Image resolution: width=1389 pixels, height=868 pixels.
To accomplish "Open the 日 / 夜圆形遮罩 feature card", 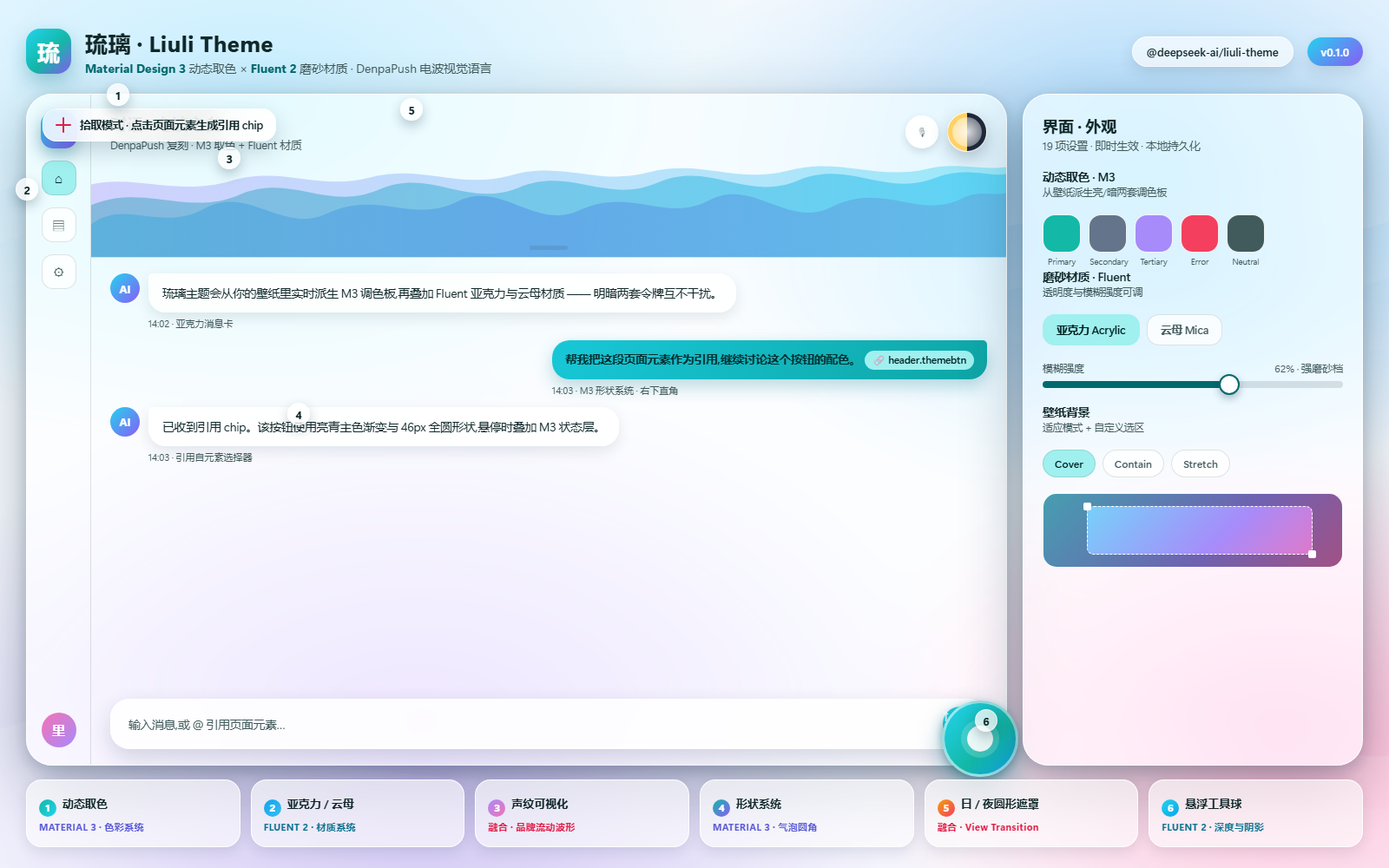I will (x=1031, y=813).
